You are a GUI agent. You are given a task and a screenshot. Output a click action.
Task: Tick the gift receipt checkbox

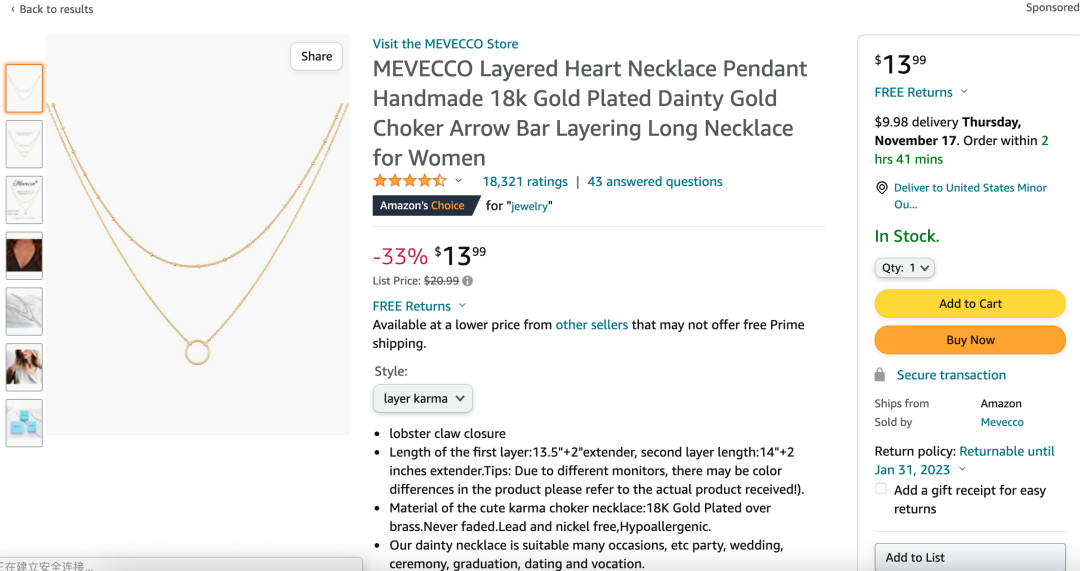pyautogui.click(x=881, y=488)
